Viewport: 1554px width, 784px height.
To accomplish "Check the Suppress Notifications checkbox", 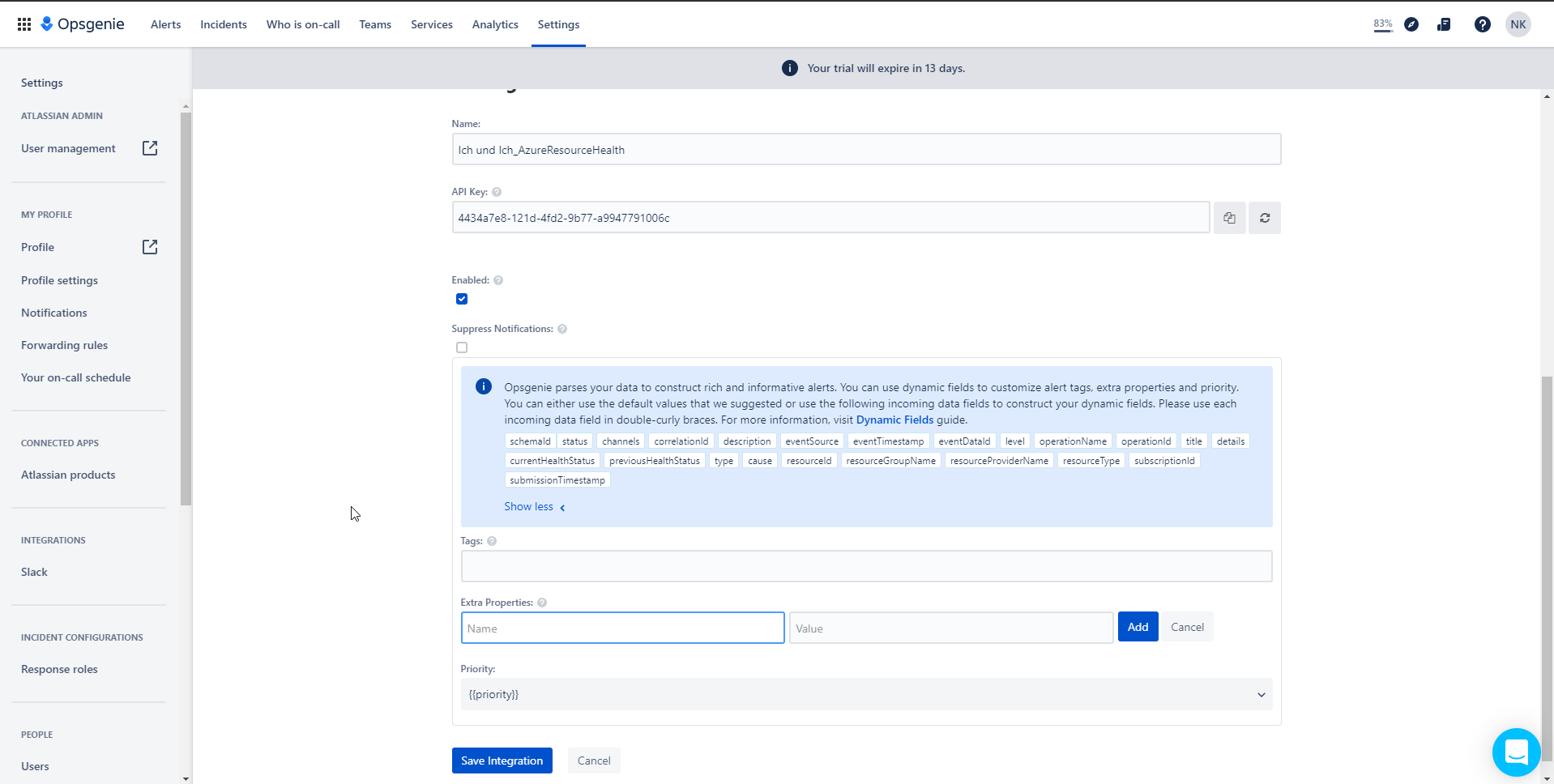I will click(462, 347).
